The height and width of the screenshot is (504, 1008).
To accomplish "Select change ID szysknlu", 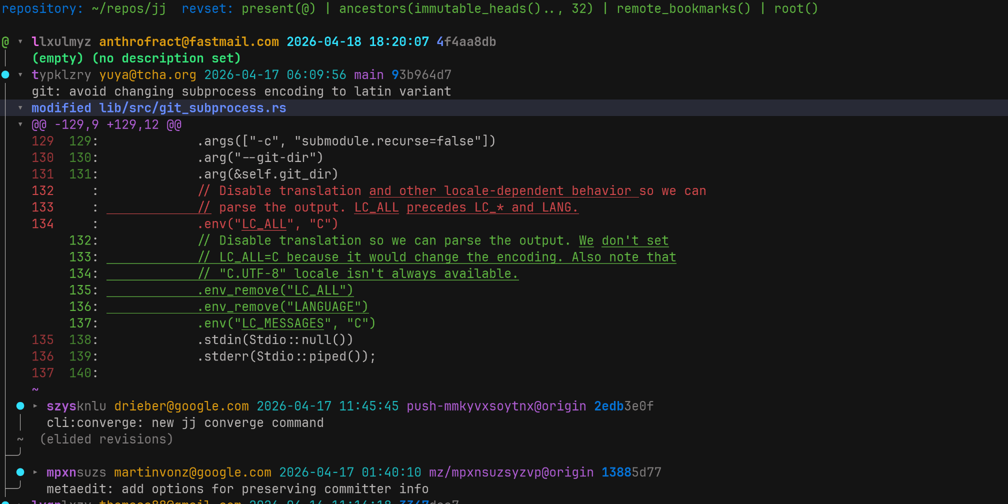I will coord(76,406).
